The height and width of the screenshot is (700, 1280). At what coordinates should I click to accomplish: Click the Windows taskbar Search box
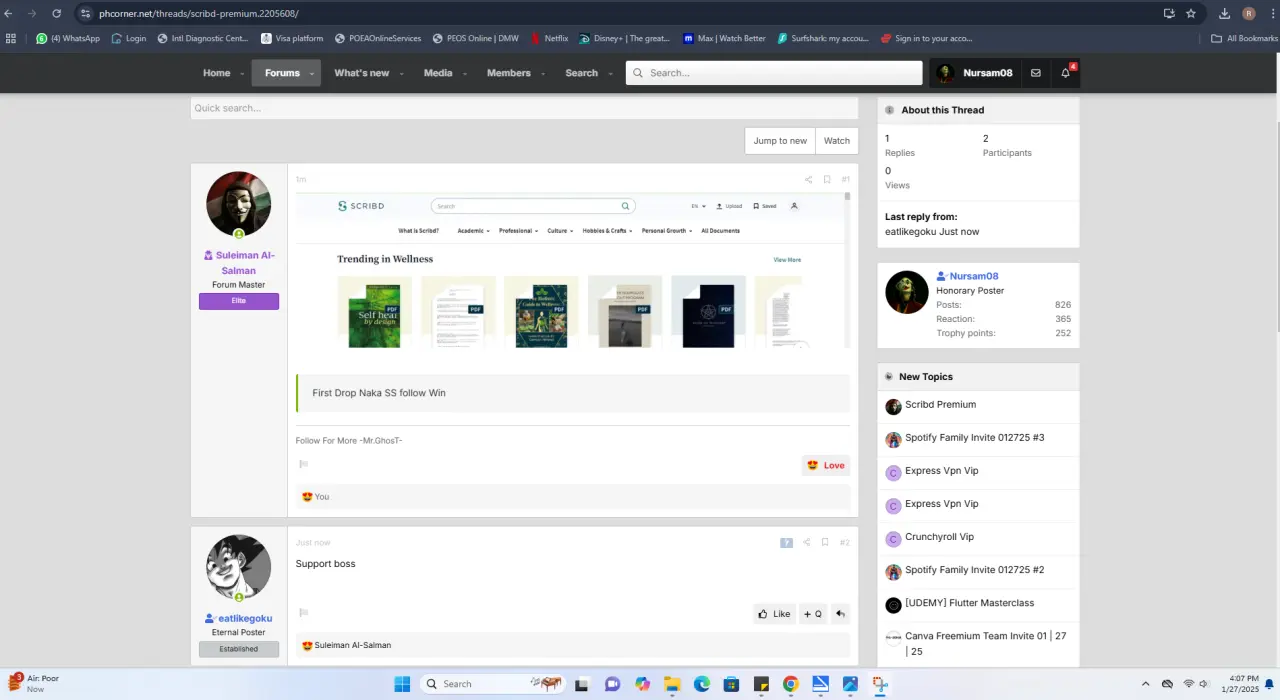click(x=490, y=684)
